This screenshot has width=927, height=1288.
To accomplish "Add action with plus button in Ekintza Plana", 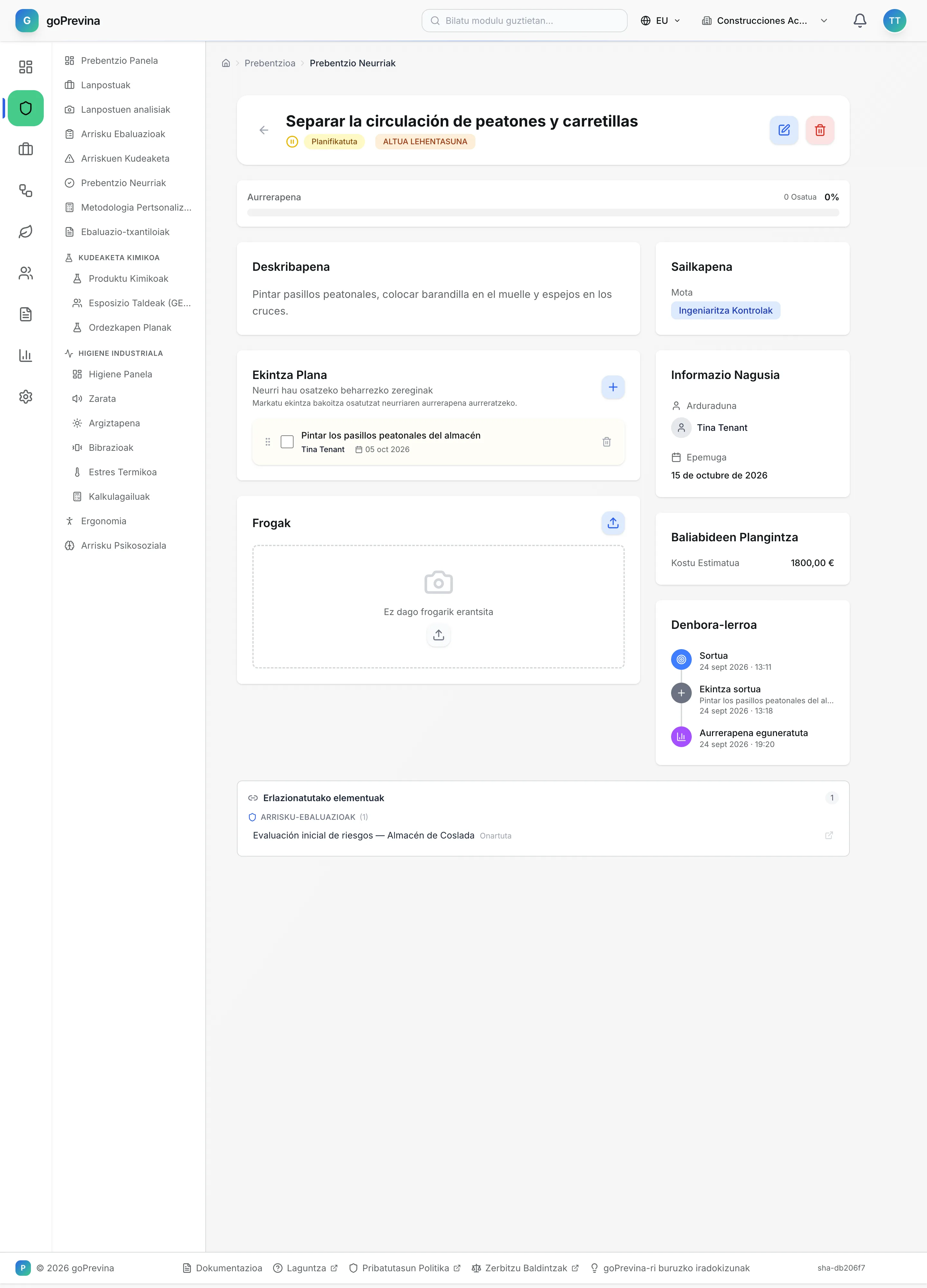I will (613, 387).
